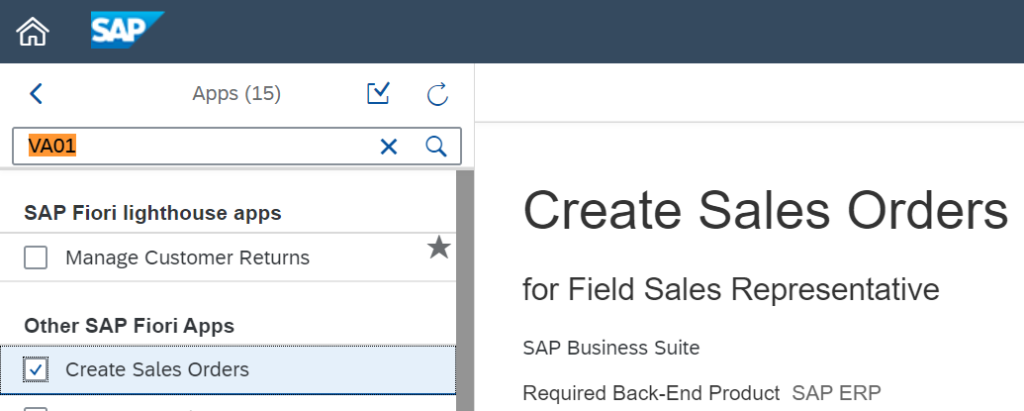Go back with the left chevron
The height and width of the screenshot is (411, 1024).
36,94
